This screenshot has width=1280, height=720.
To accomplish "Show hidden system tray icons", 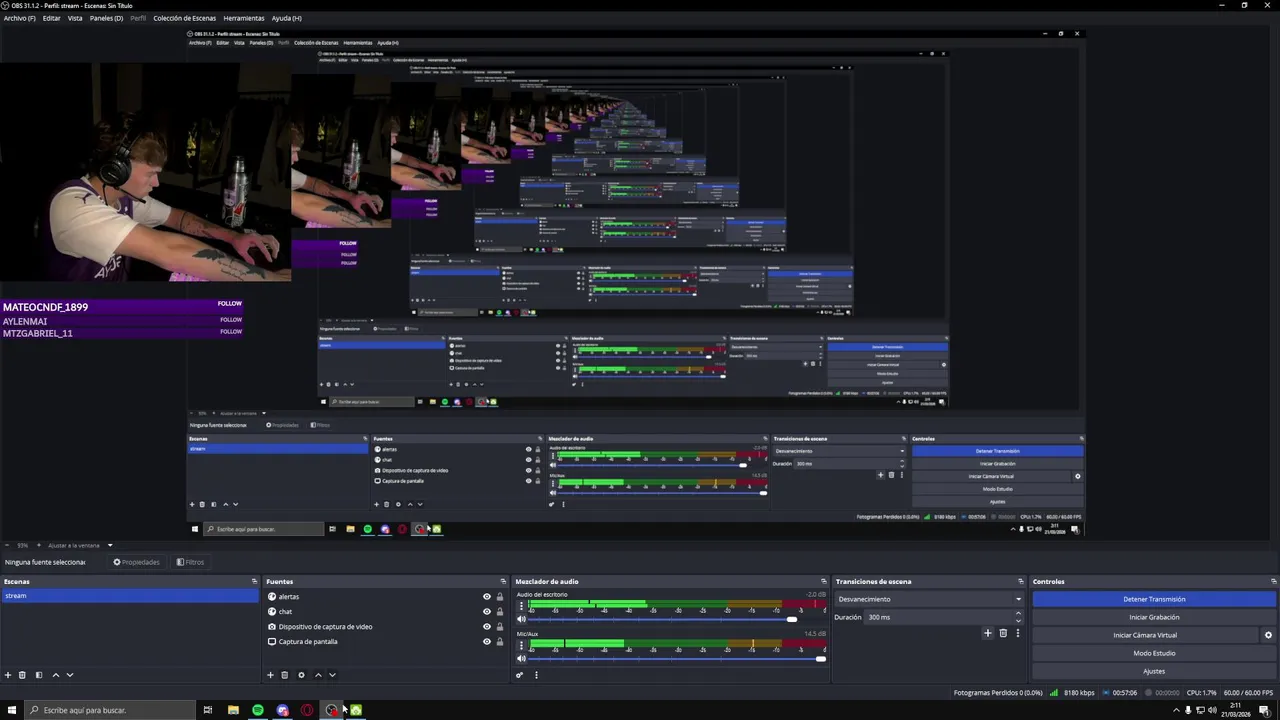I will [x=1176, y=710].
